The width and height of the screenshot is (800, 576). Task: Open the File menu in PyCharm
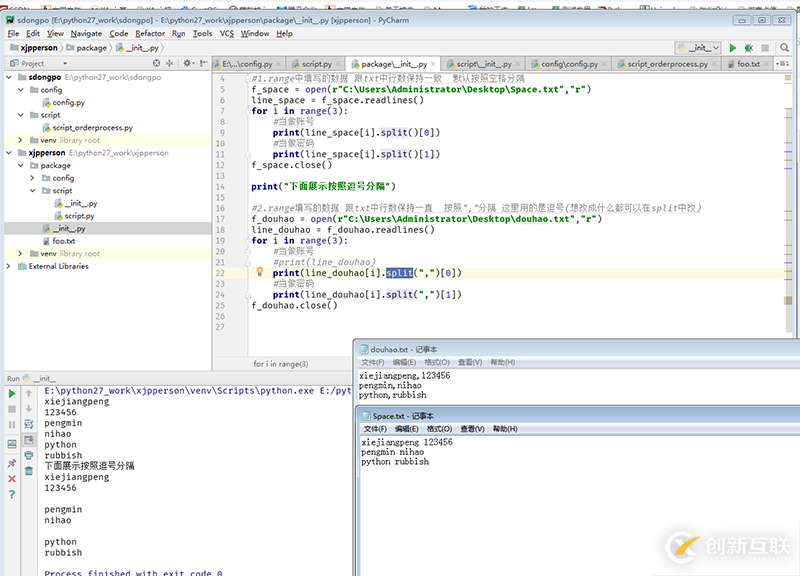pyautogui.click(x=13, y=34)
